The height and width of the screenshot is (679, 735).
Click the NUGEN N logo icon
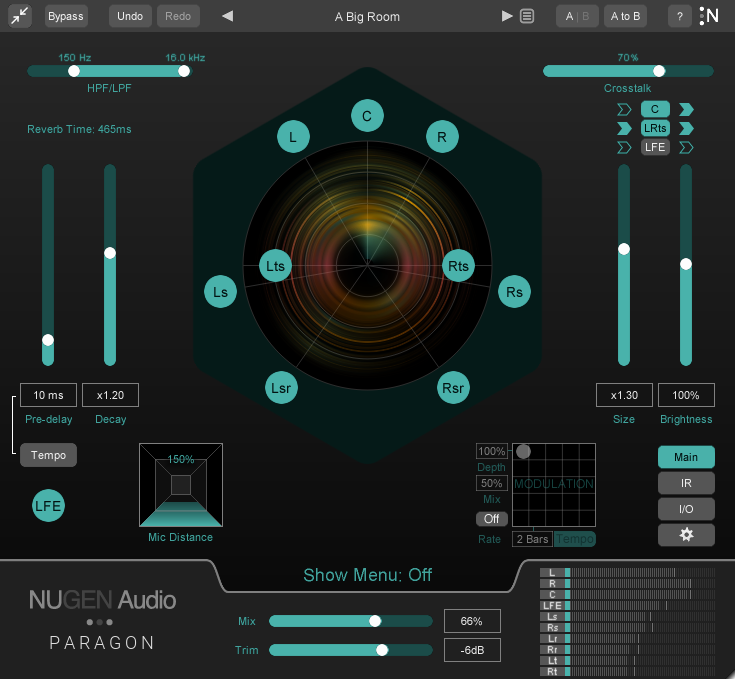[709, 16]
